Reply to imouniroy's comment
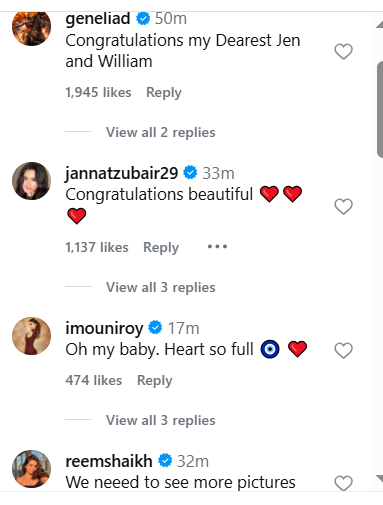The image size is (383, 505). [155, 380]
